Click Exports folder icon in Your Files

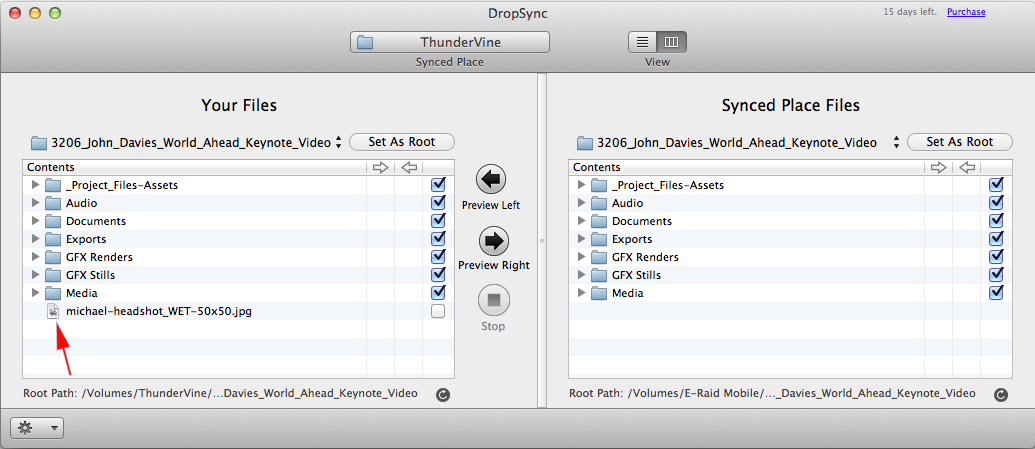tap(53, 239)
